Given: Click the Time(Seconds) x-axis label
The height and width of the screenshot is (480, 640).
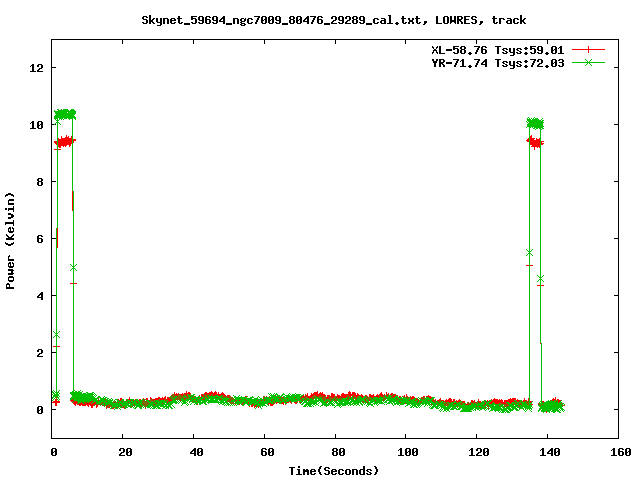Looking at the screenshot, I should 334,471.
